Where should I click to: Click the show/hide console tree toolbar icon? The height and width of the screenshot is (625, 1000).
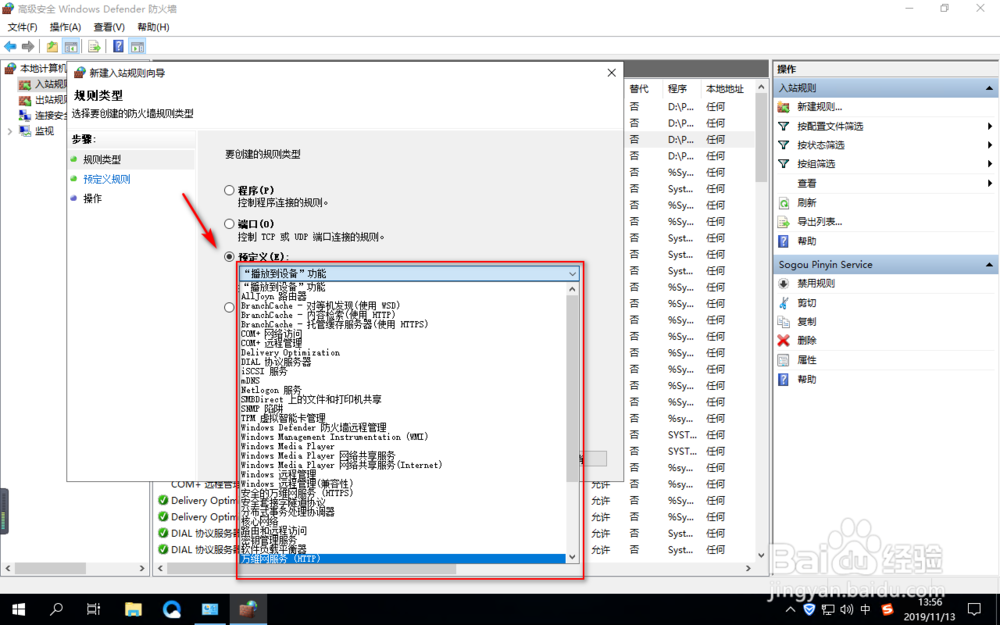pyautogui.click(x=71, y=47)
